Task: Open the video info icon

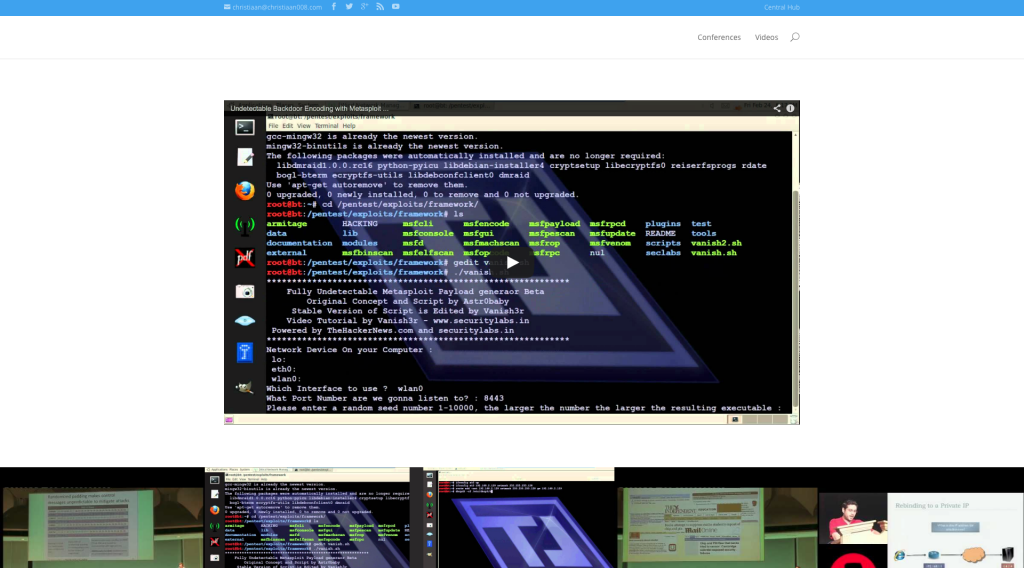Action: pos(790,108)
